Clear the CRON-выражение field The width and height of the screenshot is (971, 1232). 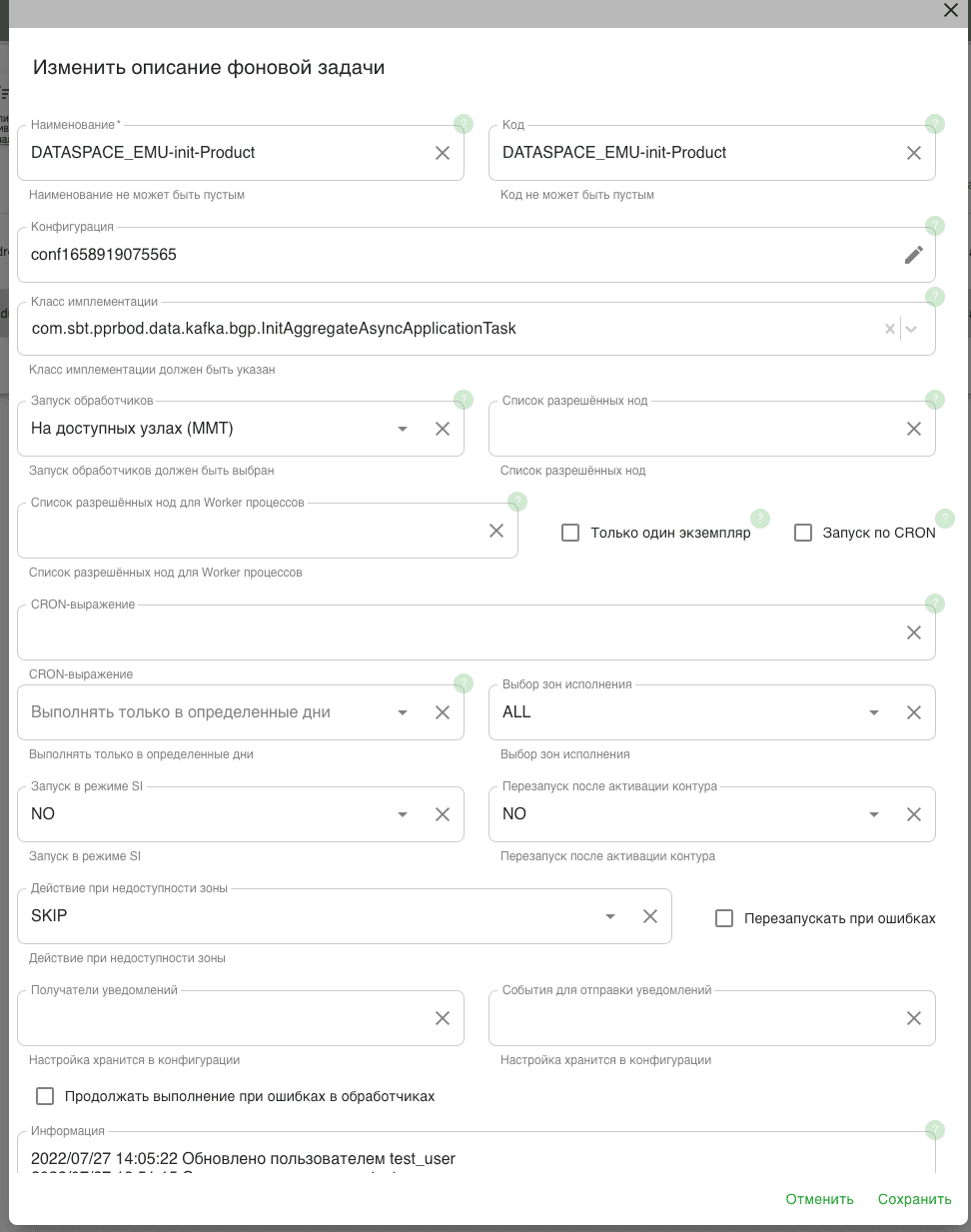point(913,632)
